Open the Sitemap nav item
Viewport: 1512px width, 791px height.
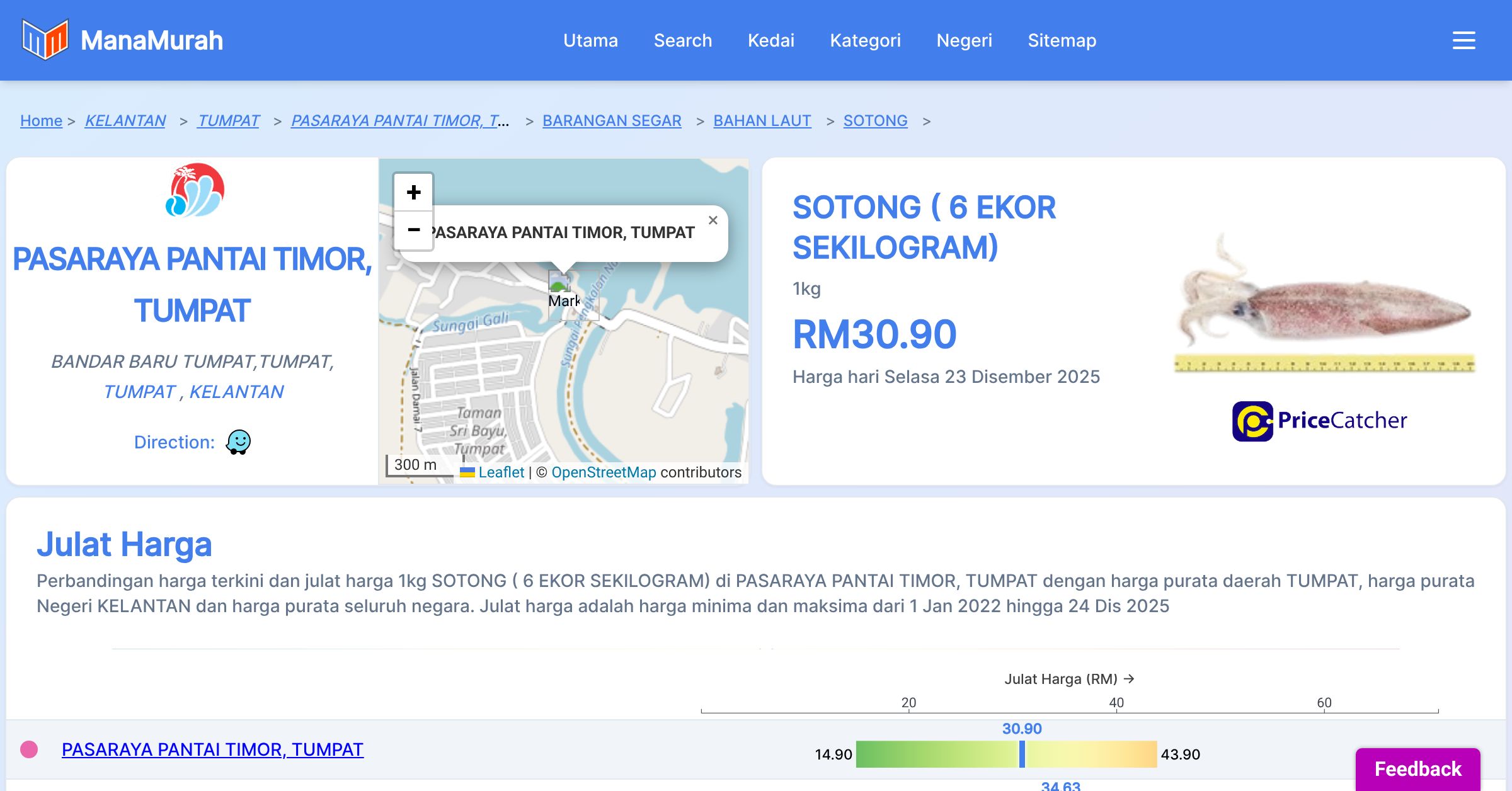coord(1062,40)
